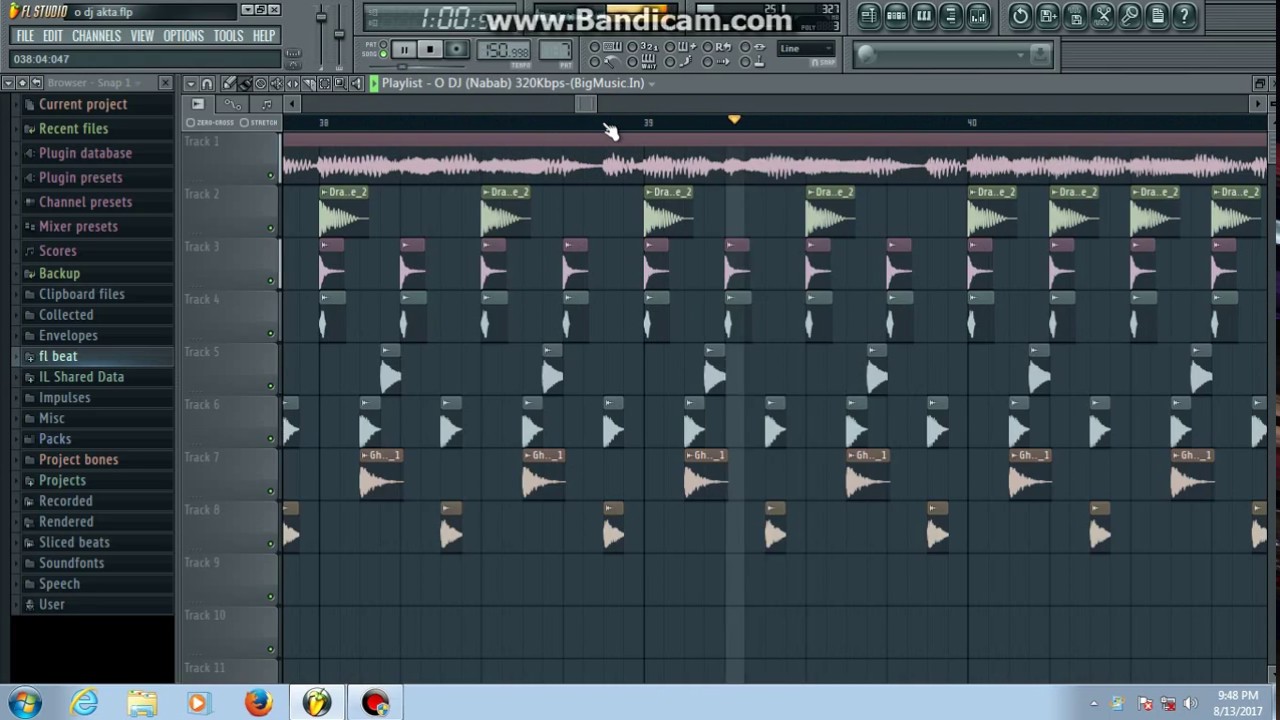1280x720 pixels.
Task: Select the Playback speaker tool in playlist toolbar
Action: 356,83
